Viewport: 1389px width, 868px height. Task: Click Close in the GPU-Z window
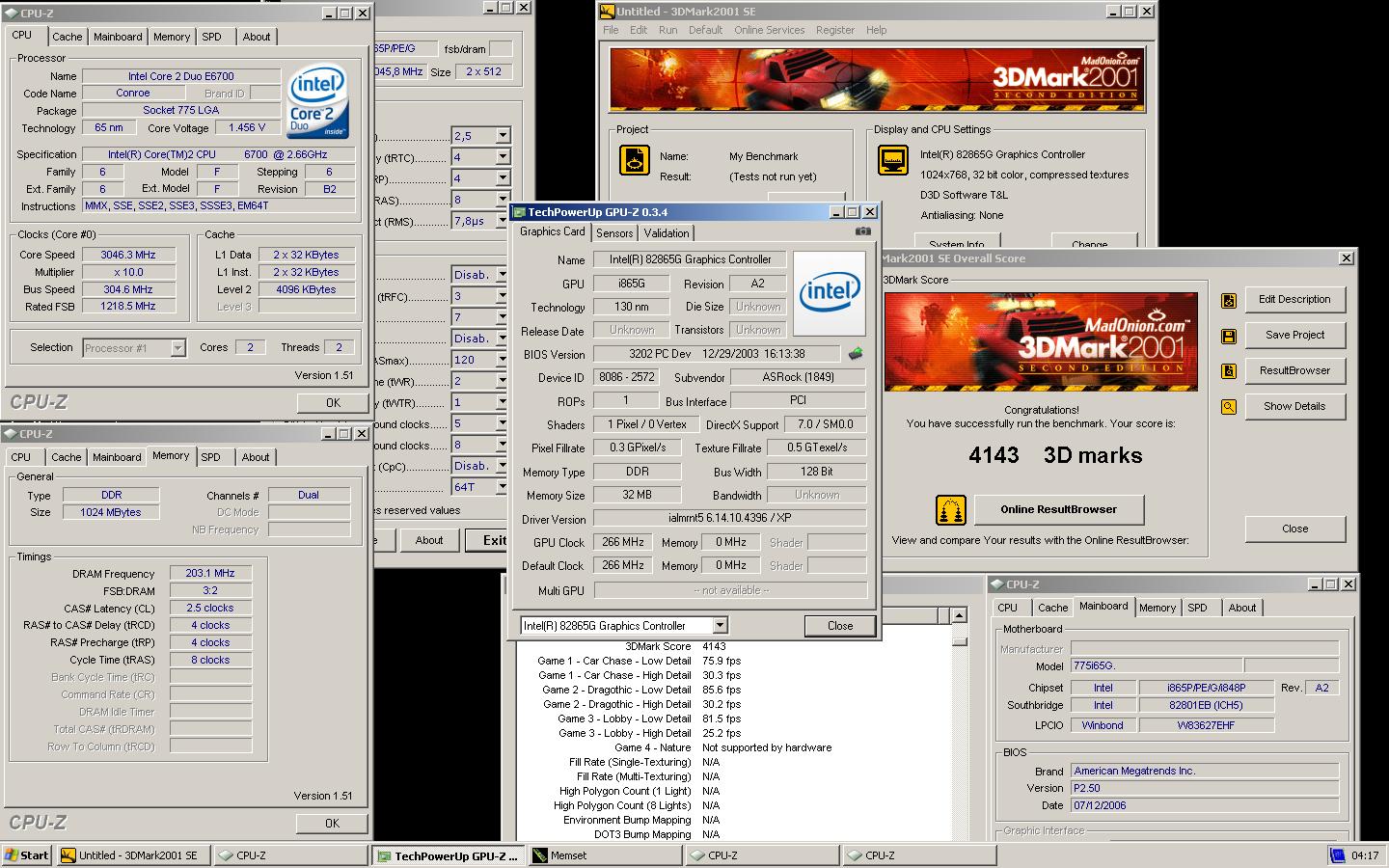(x=840, y=626)
